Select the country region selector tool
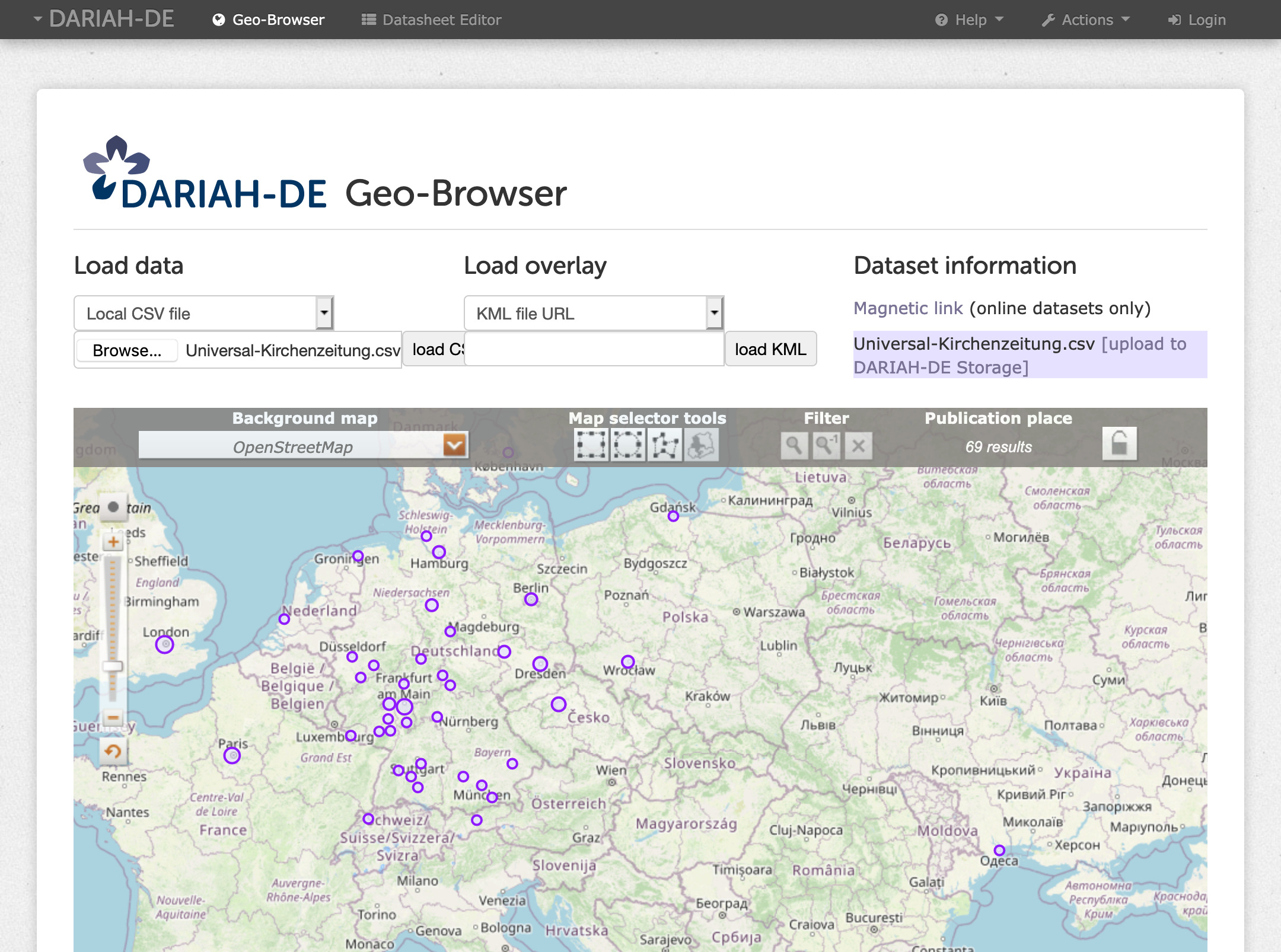This screenshot has height=952, width=1281. pos(702,445)
